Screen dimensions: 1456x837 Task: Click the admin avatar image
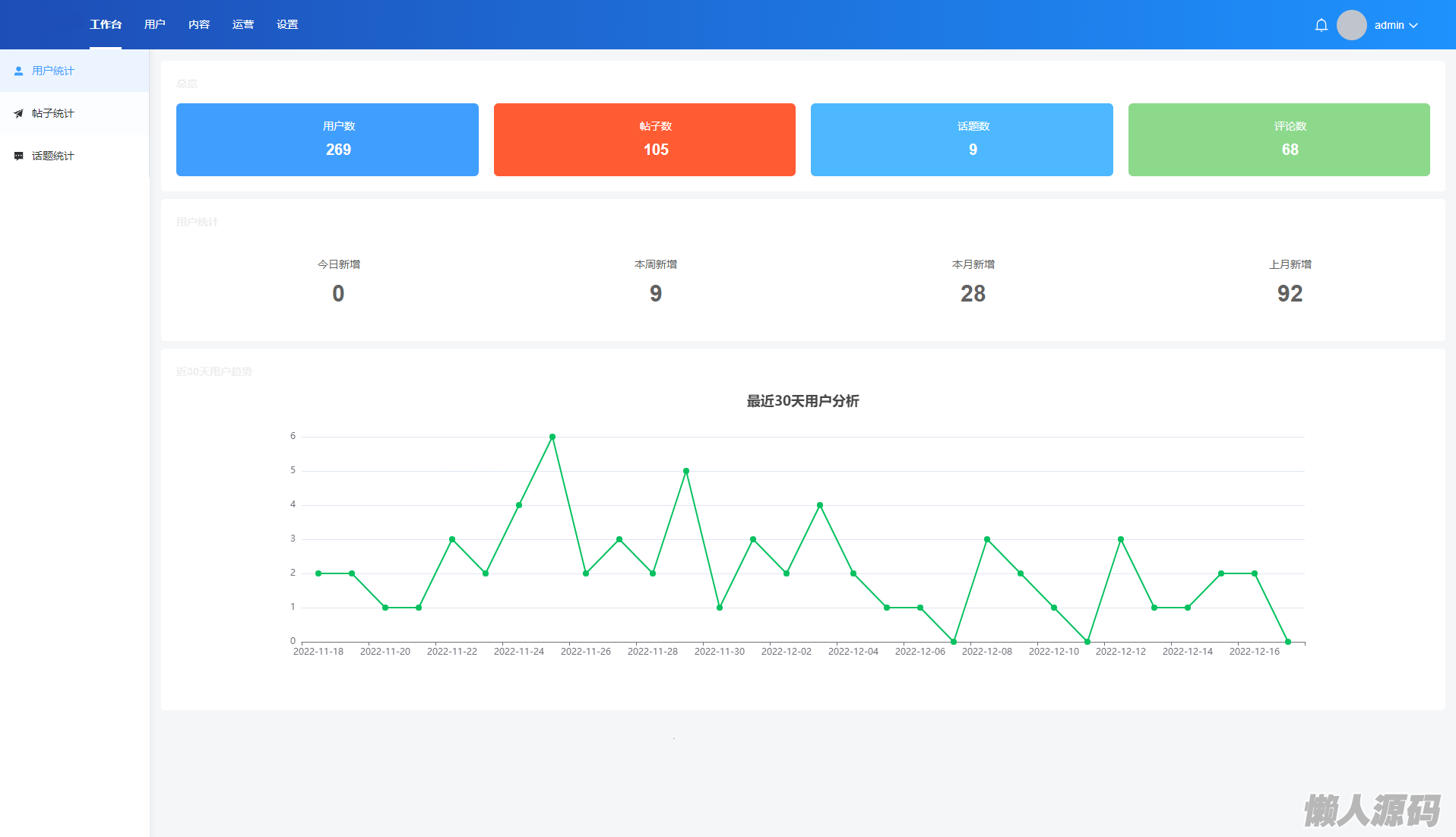pos(1351,25)
